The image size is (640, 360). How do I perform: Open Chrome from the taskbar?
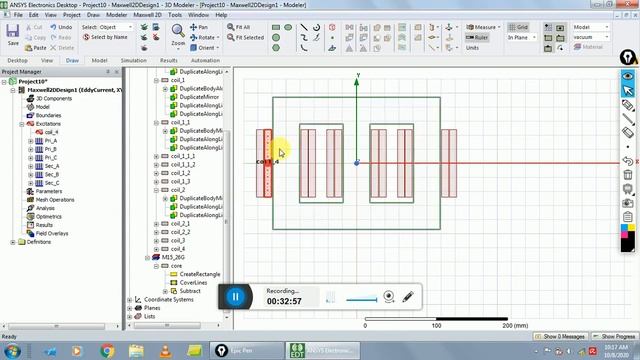tap(107, 351)
